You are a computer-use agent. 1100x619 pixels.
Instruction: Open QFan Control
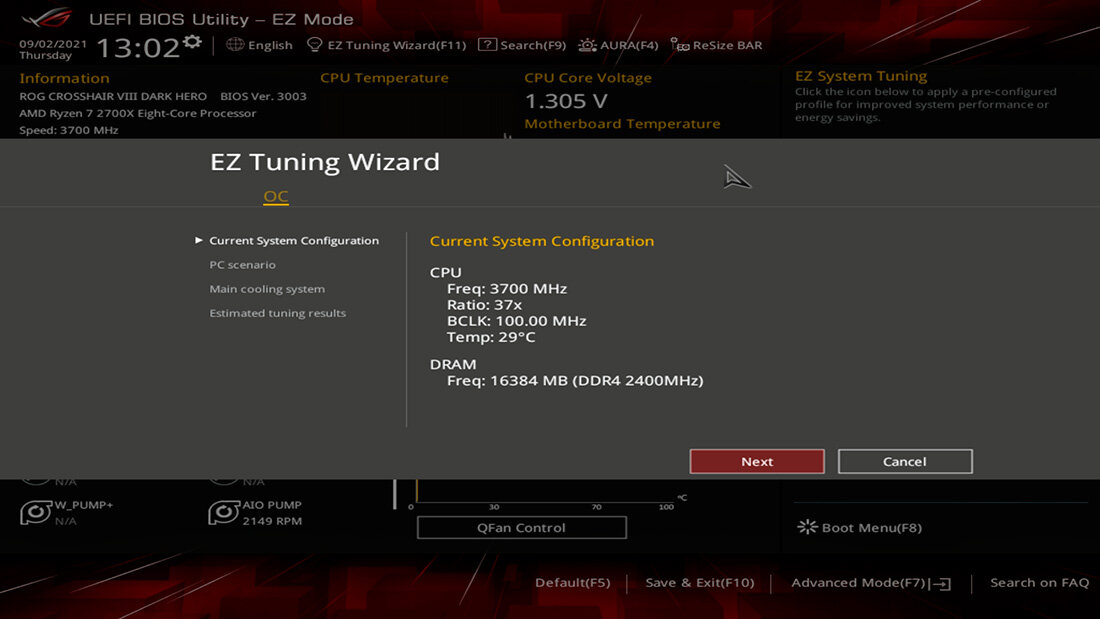521,528
